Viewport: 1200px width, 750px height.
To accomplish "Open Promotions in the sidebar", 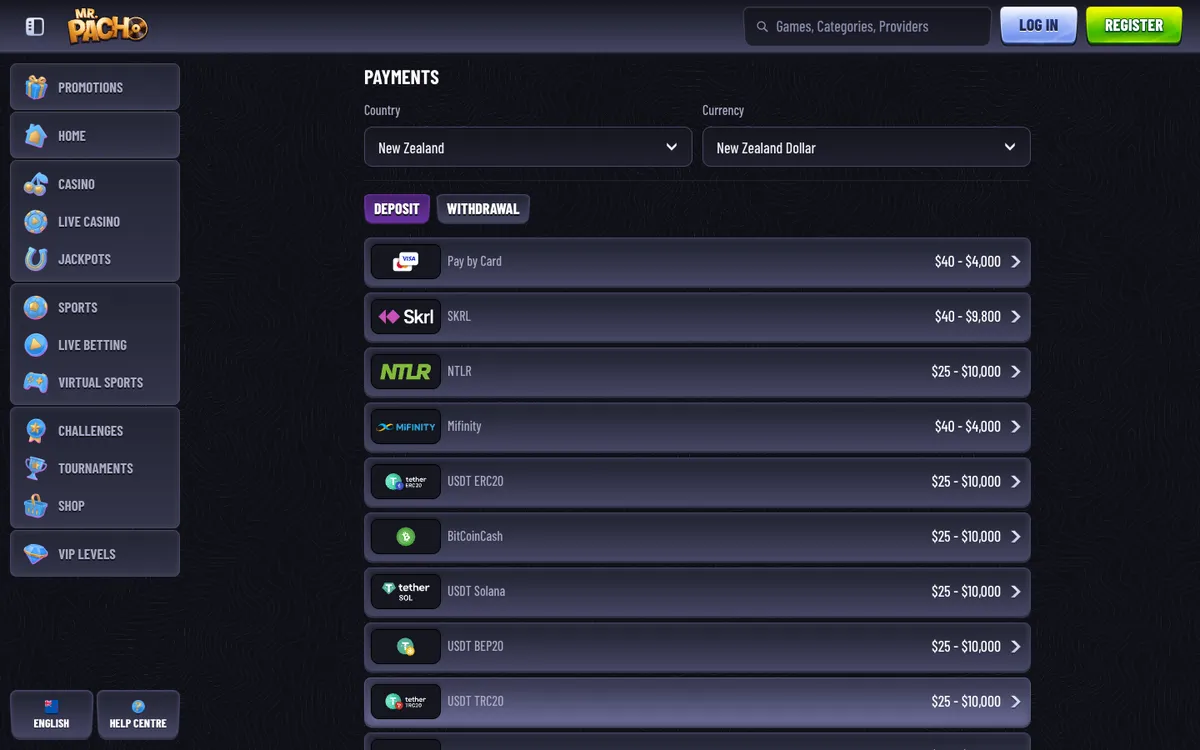I will pos(95,87).
